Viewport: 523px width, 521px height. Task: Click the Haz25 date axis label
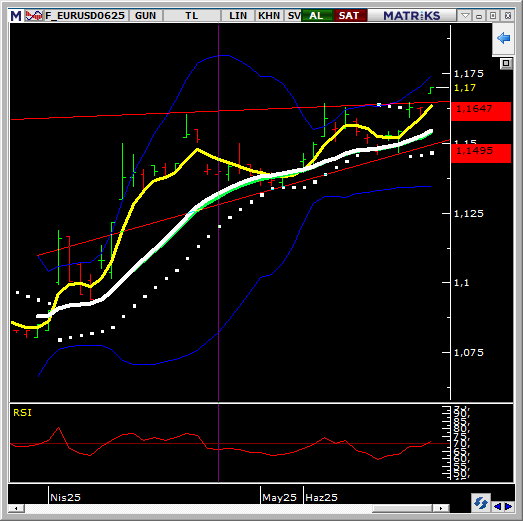click(322, 497)
